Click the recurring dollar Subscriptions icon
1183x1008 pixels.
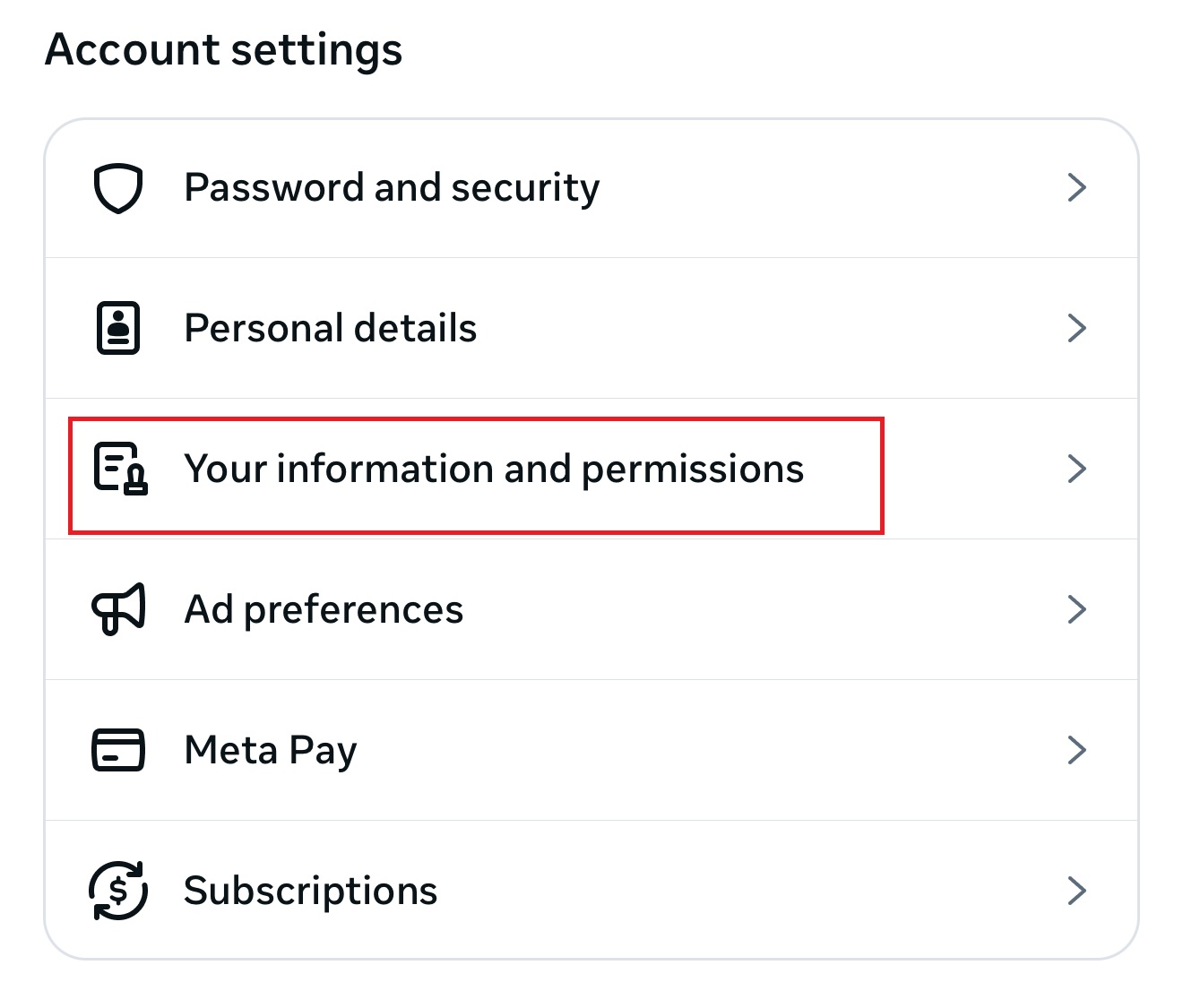pyautogui.click(x=118, y=891)
